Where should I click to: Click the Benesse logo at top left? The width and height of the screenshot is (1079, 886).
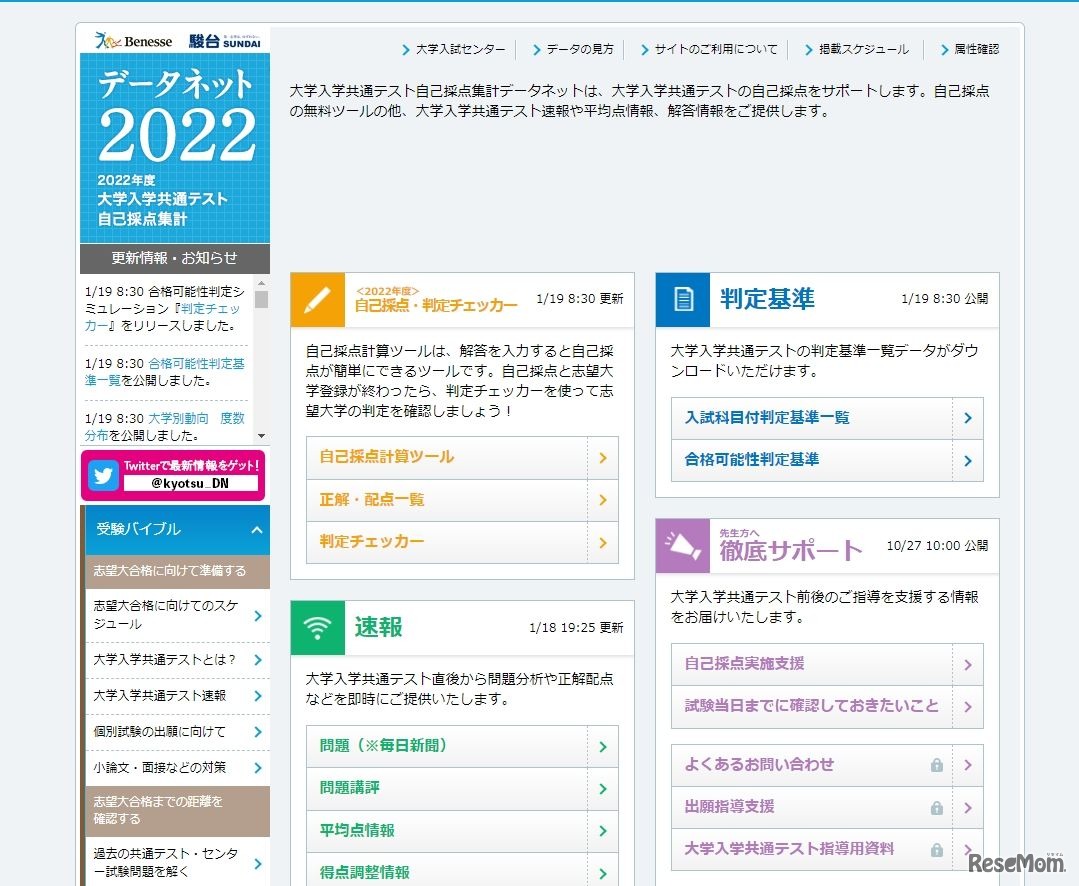pos(134,41)
